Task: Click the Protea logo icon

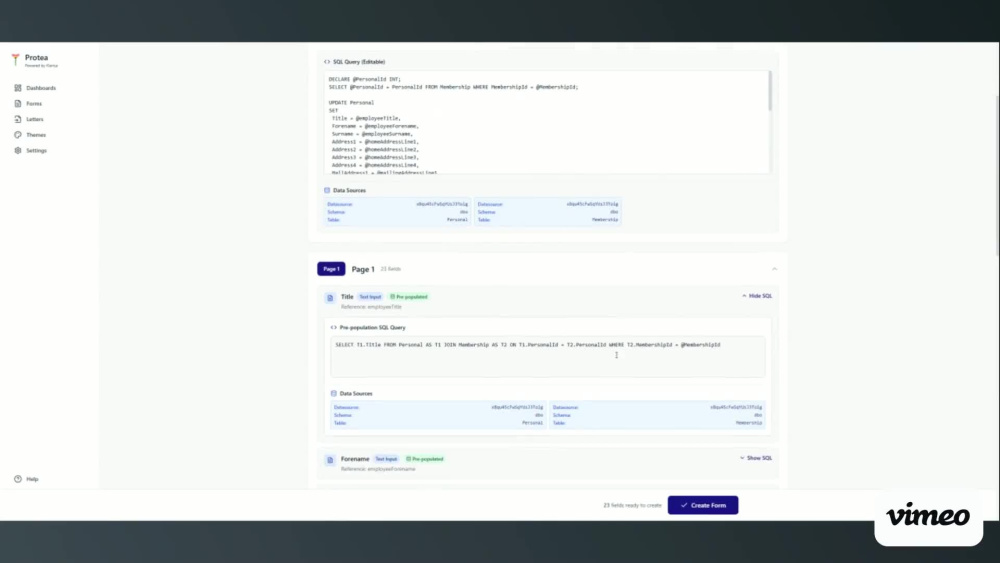Action: pos(15,59)
